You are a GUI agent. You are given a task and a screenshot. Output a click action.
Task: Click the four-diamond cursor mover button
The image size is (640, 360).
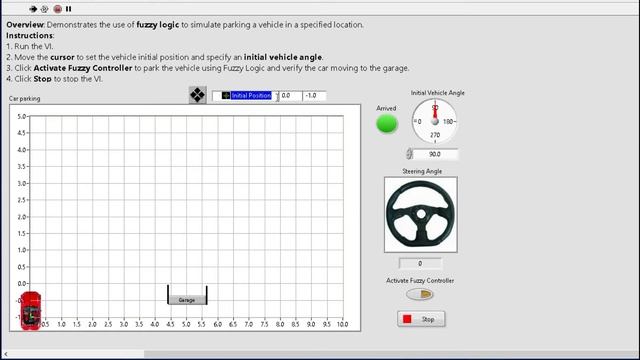pyautogui.click(x=198, y=95)
